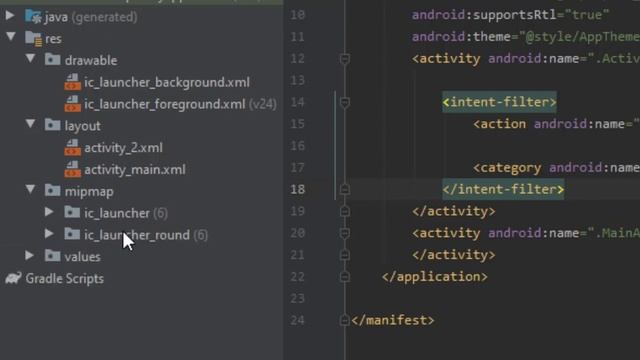
Task: Click the ic_launcher_background.xml file icon
Action: point(73,82)
